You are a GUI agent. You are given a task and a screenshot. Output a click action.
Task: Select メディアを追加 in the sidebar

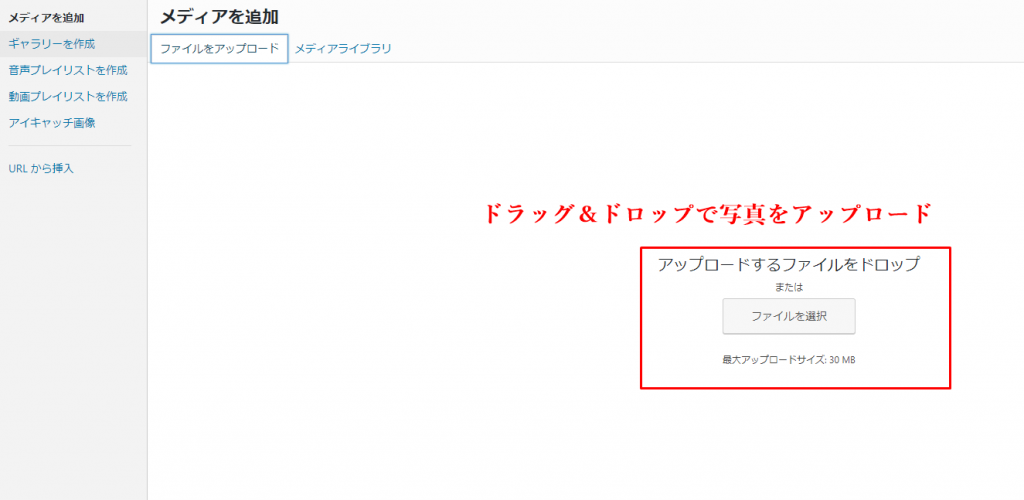point(47,18)
